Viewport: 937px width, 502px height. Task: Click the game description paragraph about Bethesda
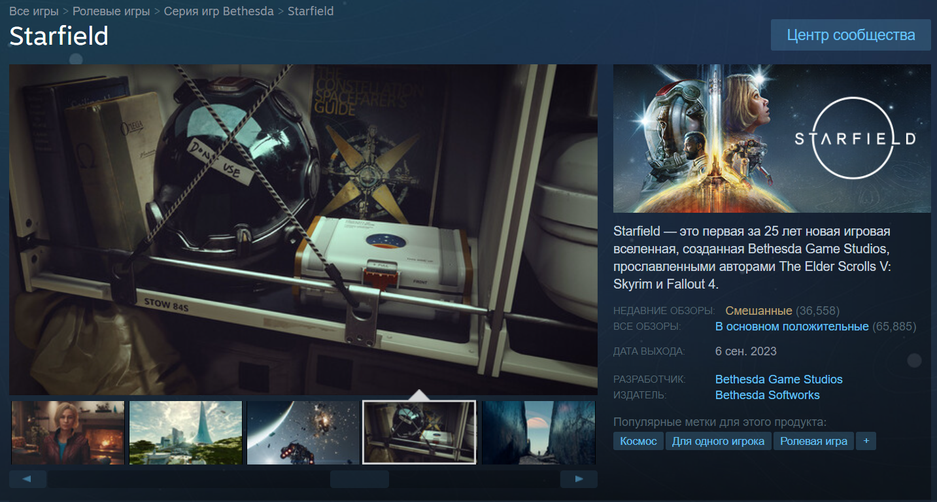point(752,258)
